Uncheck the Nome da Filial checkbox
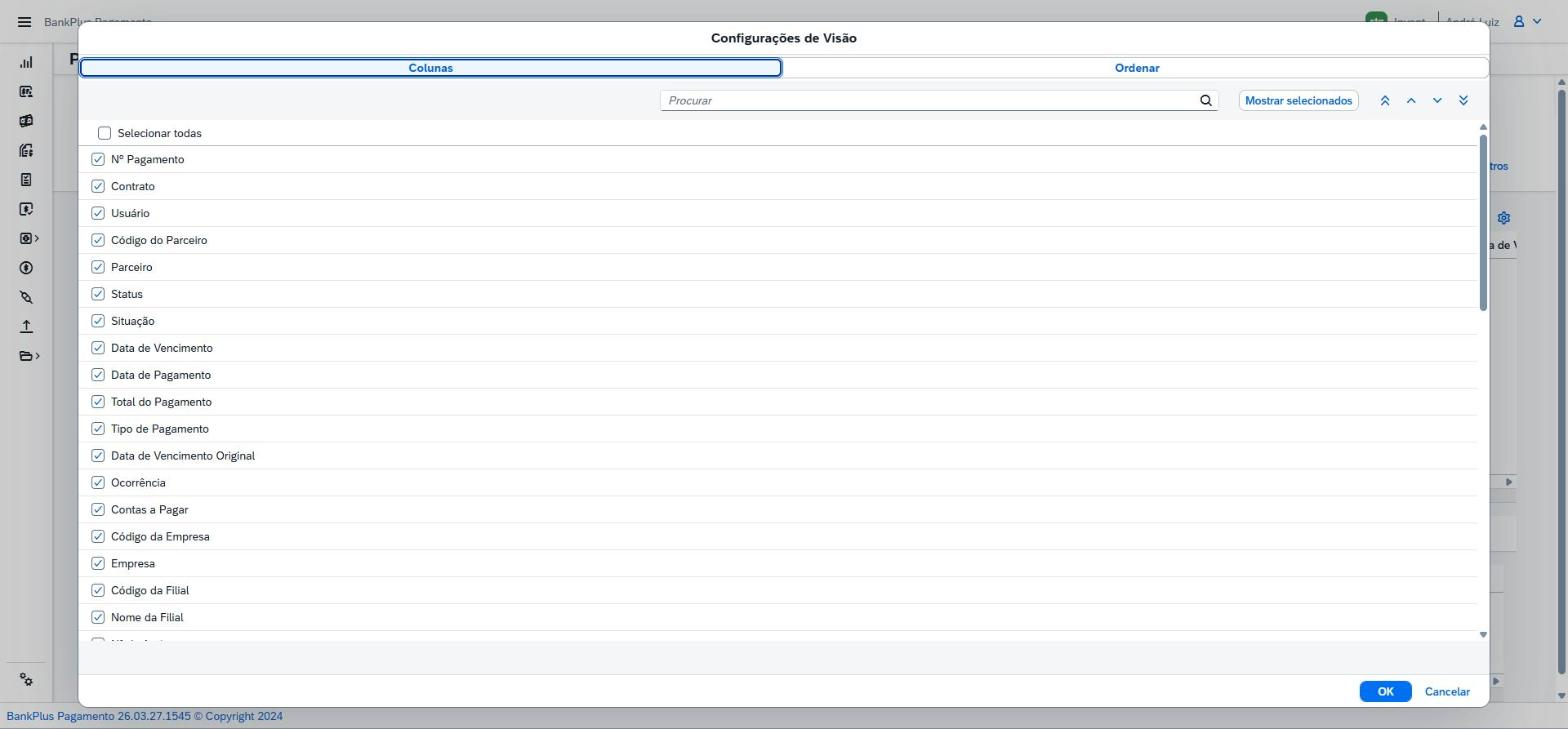 point(98,617)
